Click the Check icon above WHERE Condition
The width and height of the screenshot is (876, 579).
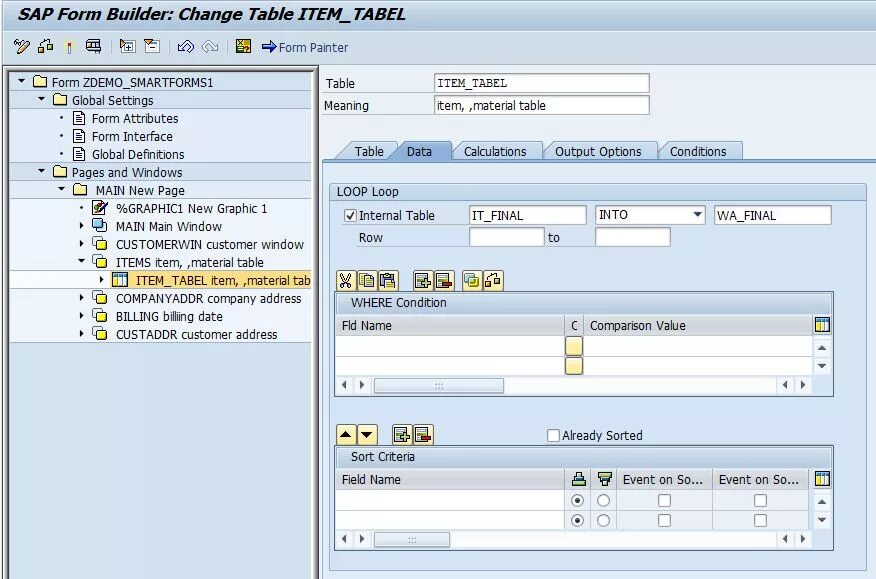point(493,281)
